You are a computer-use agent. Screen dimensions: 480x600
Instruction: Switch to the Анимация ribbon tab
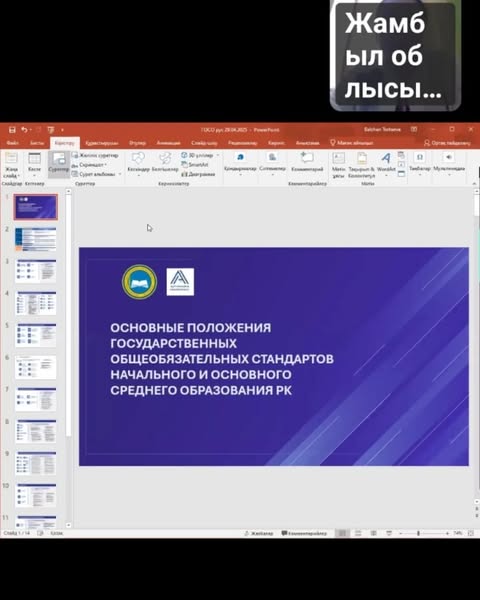coord(168,143)
